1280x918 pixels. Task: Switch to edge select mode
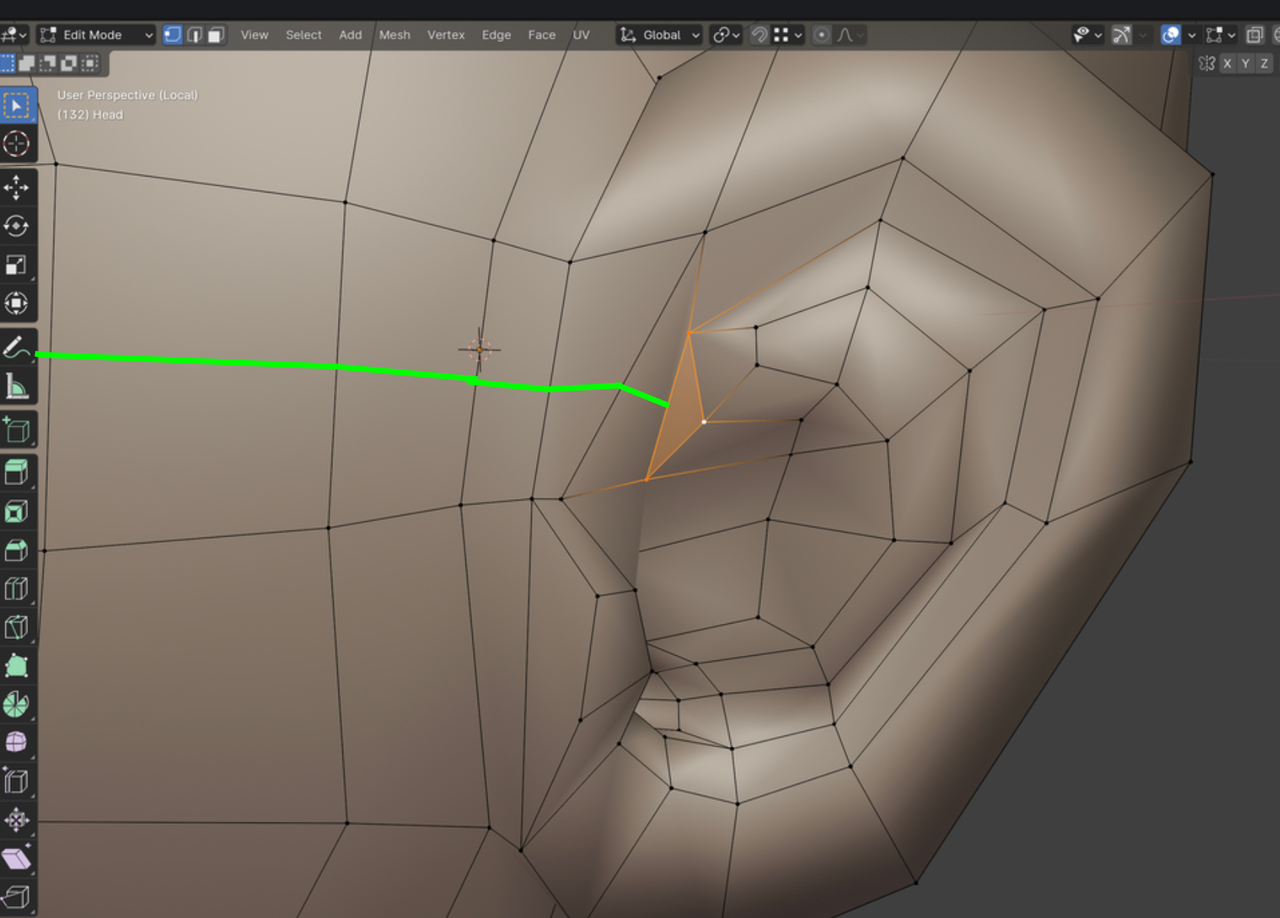tap(194, 35)
